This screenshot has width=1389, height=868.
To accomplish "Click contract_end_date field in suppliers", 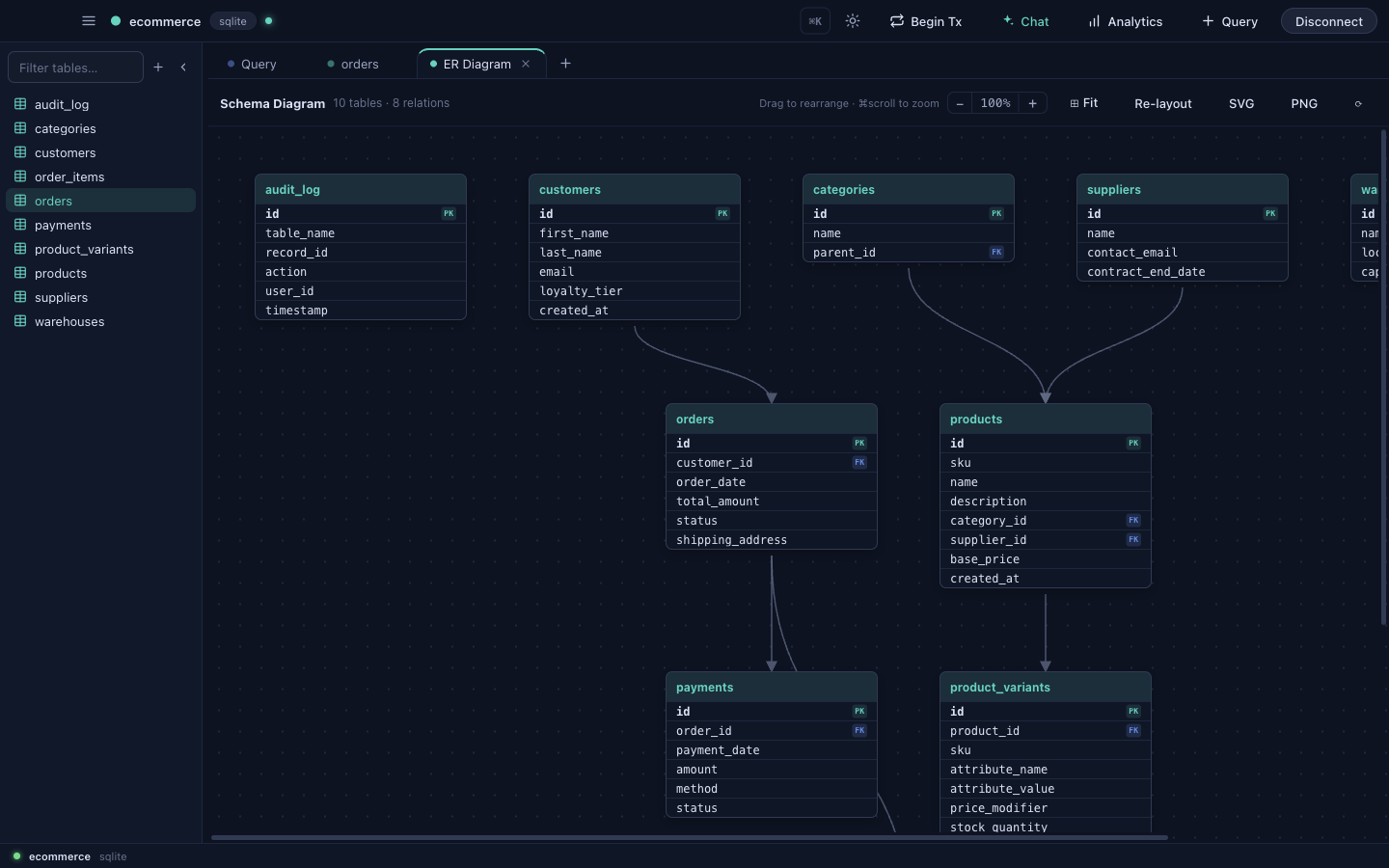I will coord(1183,272).
